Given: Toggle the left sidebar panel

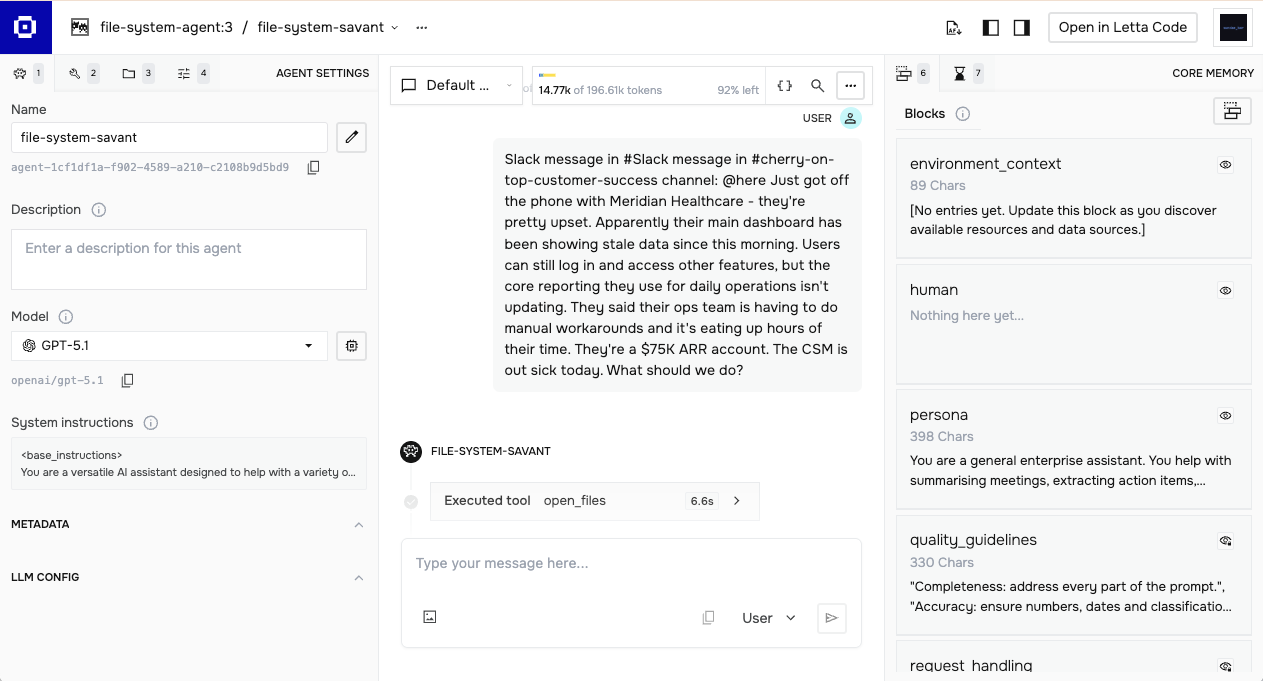Looking at the screenshot, I should tap(991, 27).
